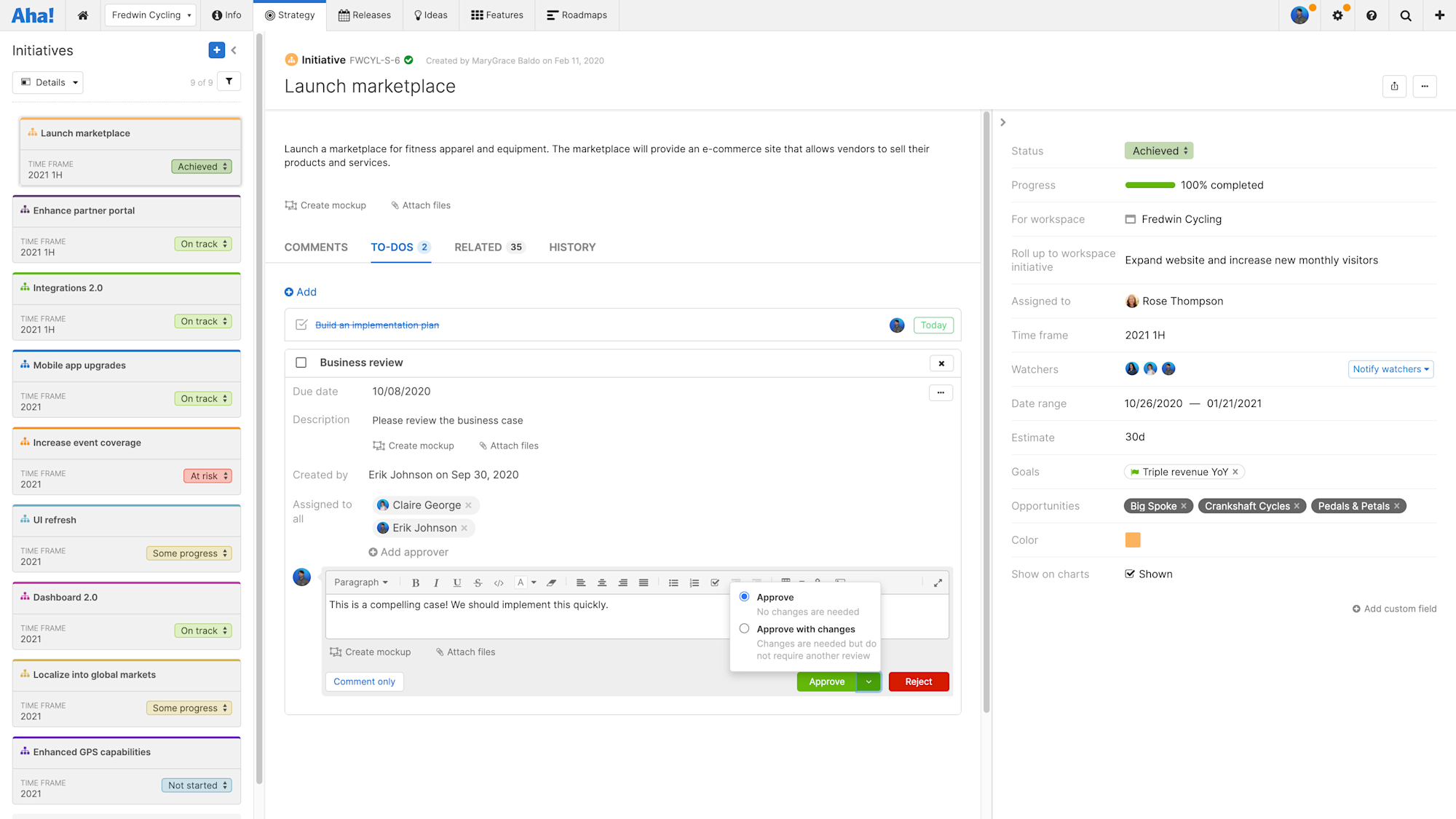This screenshot has height=819, width=1456.
Task: Open the Roadmaps menu
Action: tap(577, 15)
